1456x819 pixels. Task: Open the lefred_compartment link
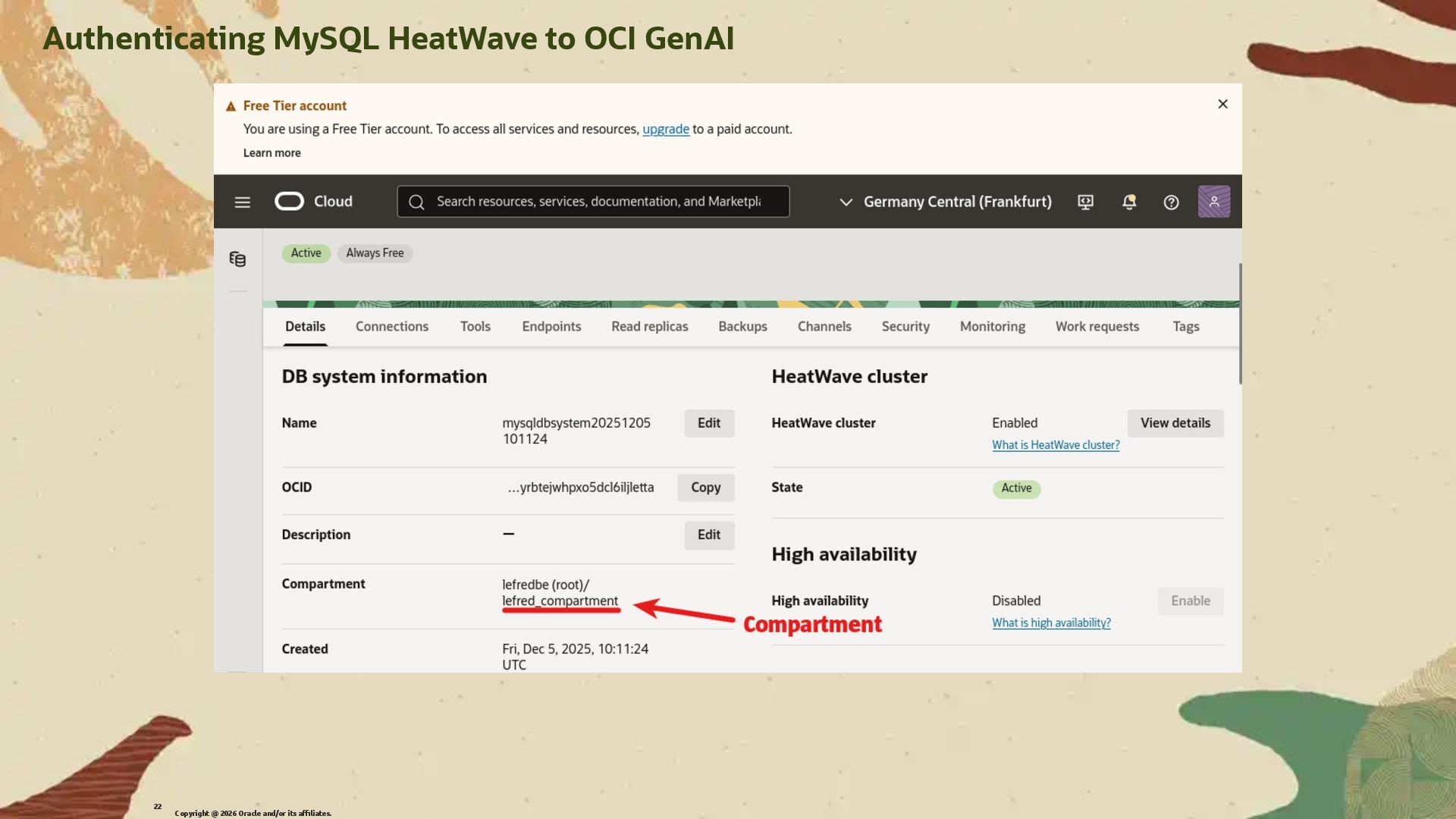560,601
